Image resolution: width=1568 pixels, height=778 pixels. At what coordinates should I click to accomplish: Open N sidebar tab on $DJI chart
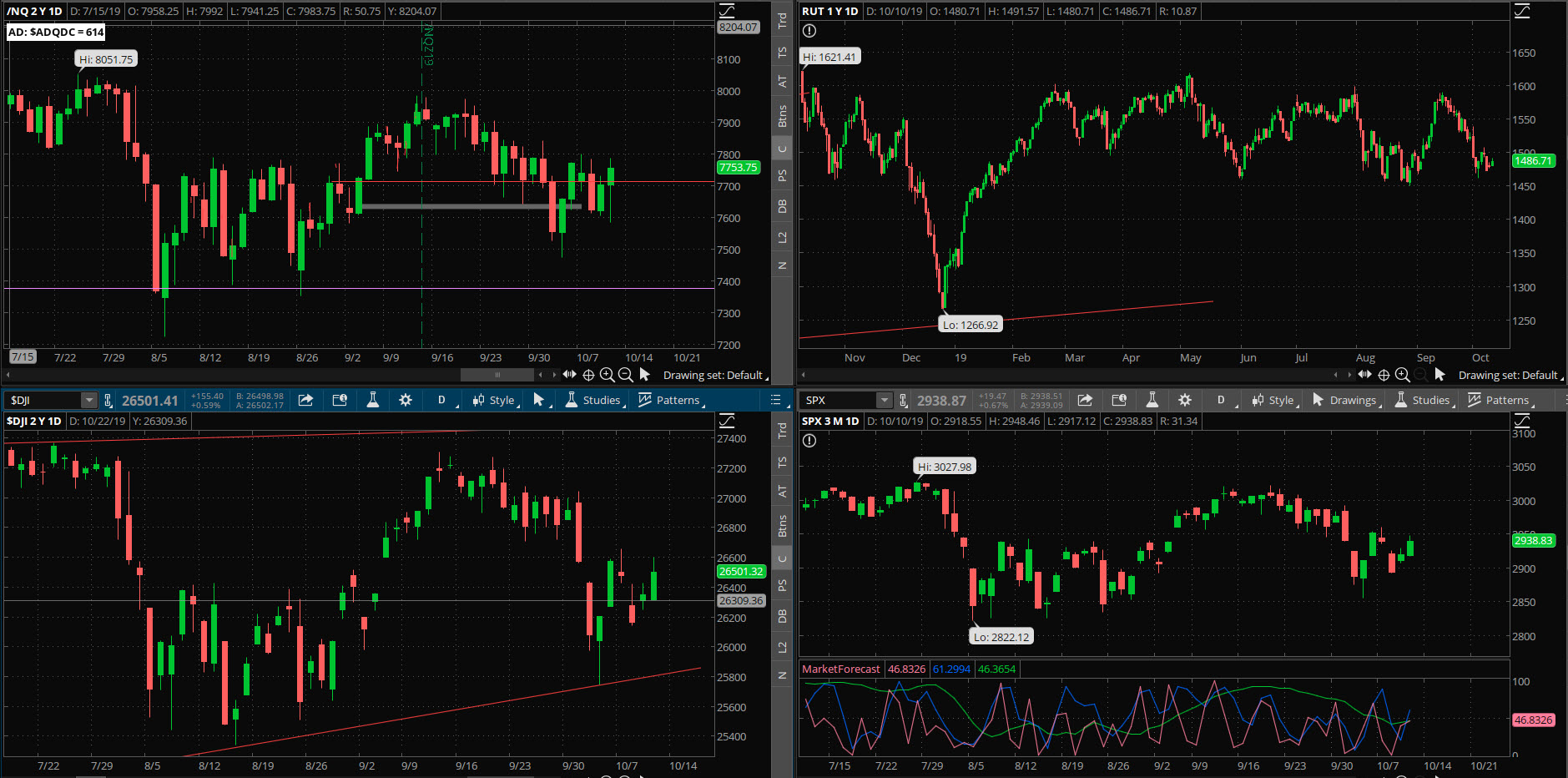coord(782,675)
